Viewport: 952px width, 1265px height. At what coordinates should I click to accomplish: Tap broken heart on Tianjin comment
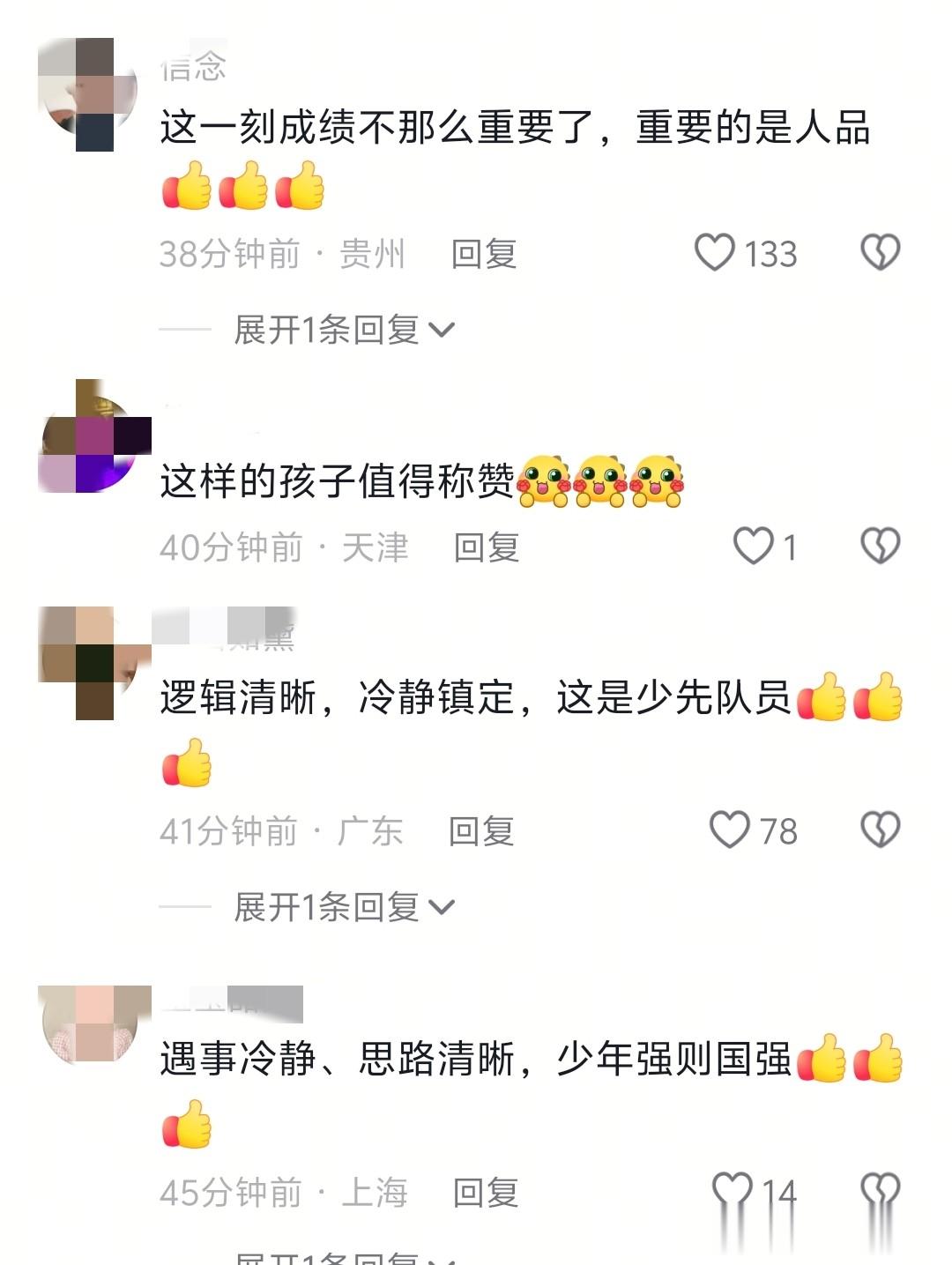coord(880,547)
